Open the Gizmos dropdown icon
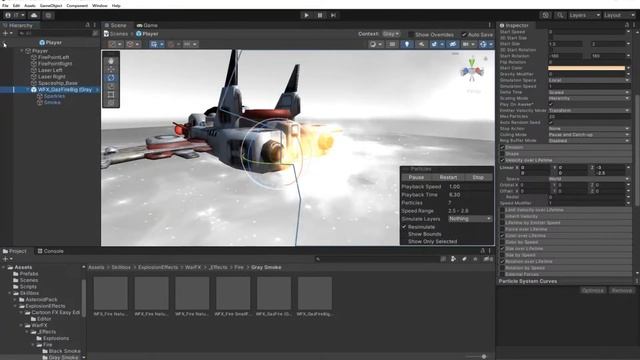Screen dimensions: 640x360 [486, 44]
